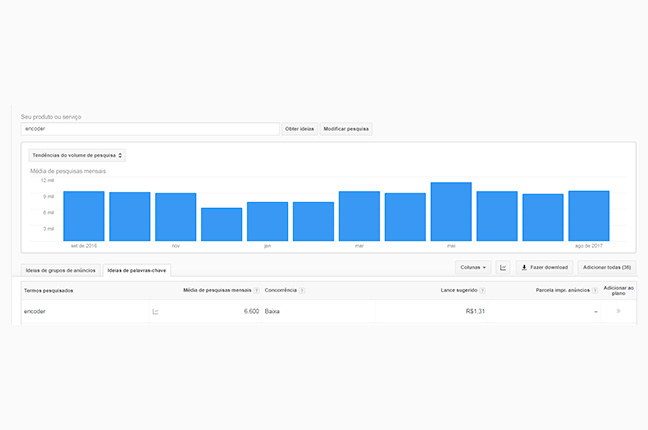
Task: Select the Ideias de palavras-chave tab
Action: pos(137,270)
